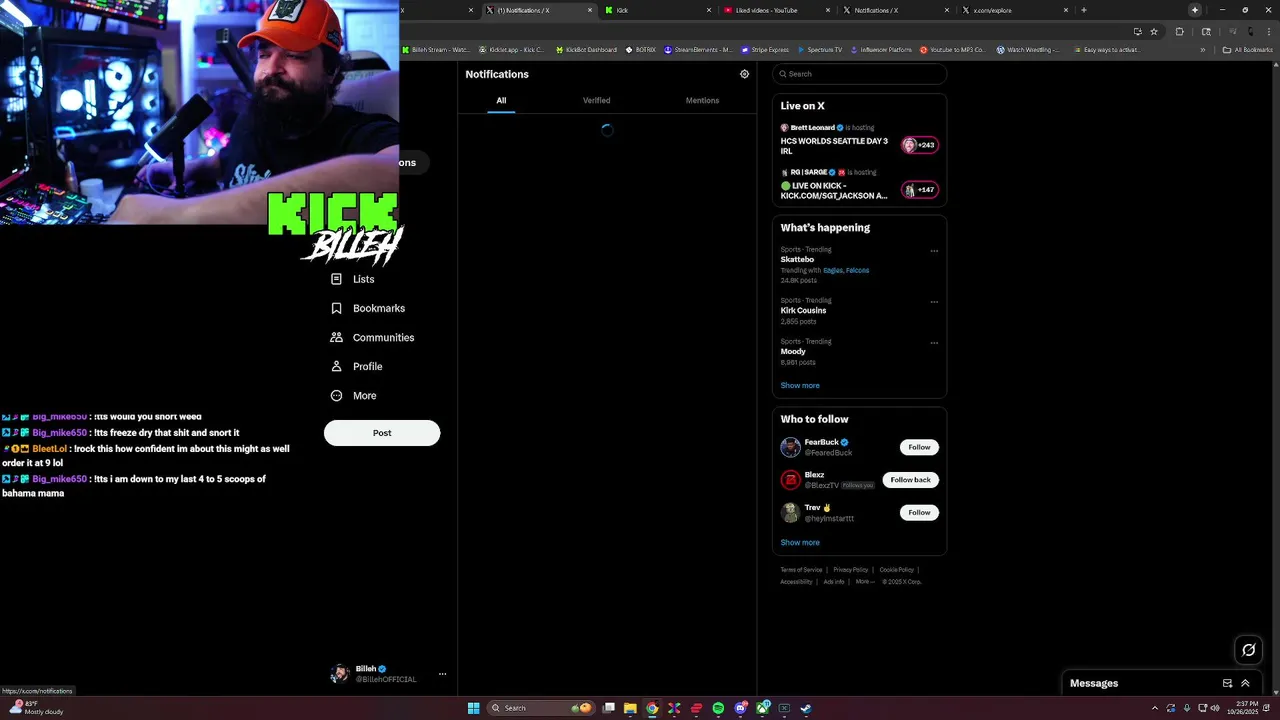Open Terms of Service link
The height and width of the screenshot is (720, 1280).
801,570
